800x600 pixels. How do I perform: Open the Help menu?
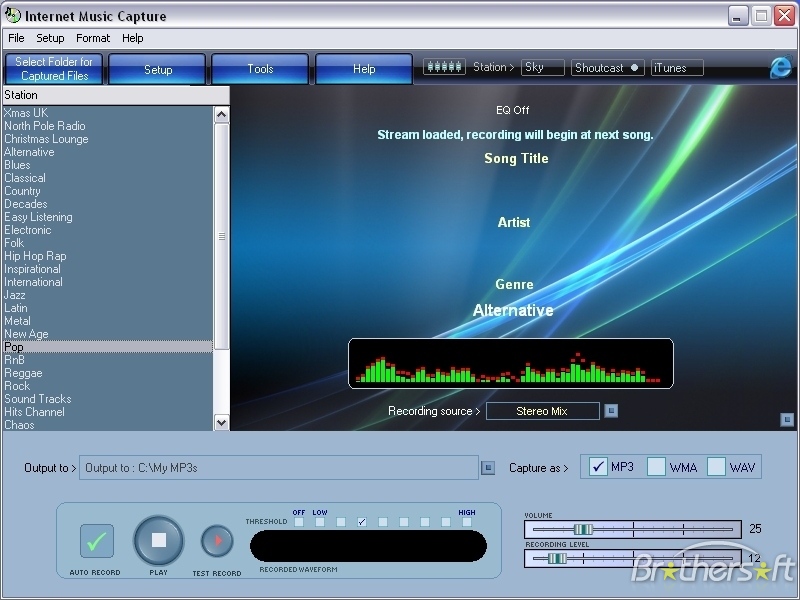(133, 38)
